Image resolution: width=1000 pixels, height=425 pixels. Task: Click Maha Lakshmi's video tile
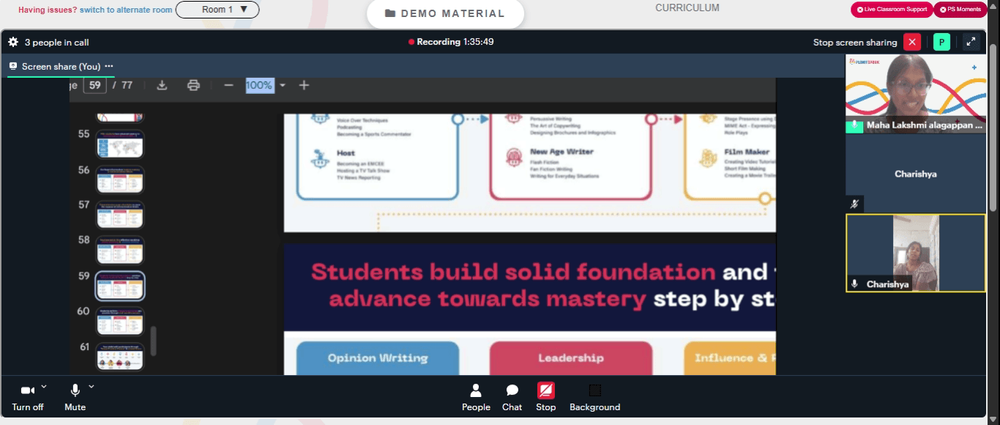pos(915,93)
